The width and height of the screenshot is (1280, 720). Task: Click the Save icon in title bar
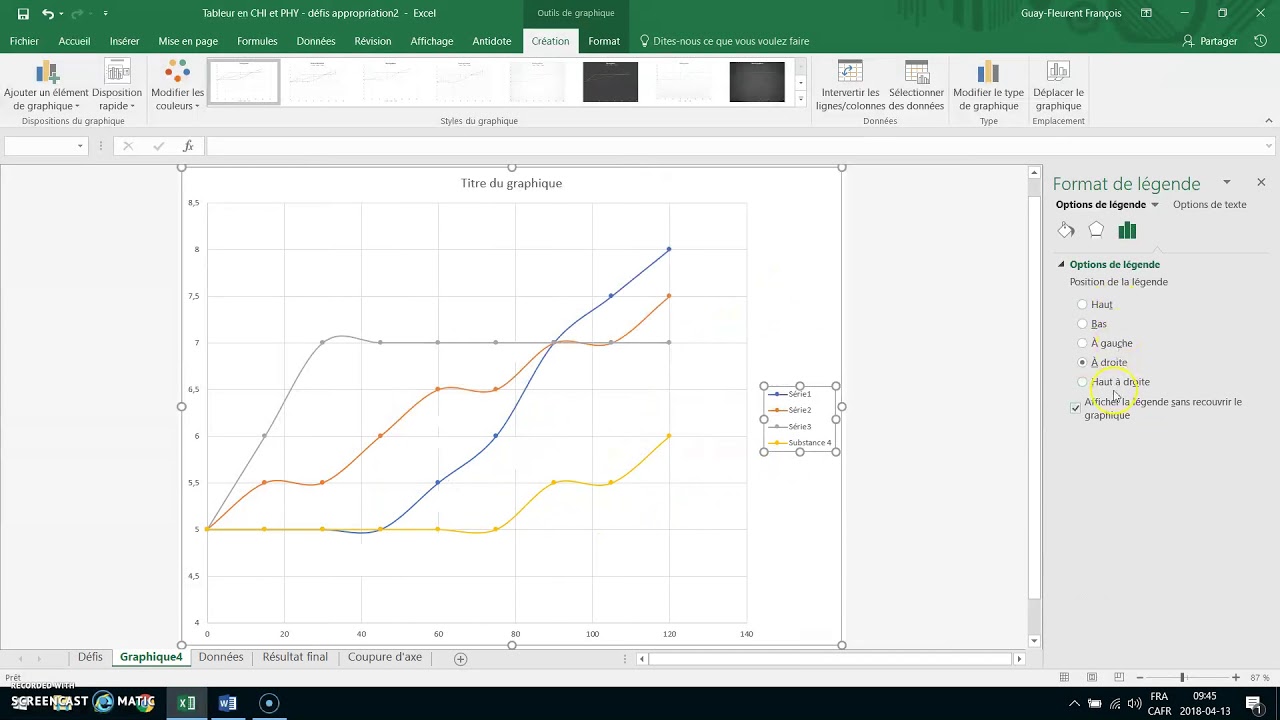pos(23,14)
